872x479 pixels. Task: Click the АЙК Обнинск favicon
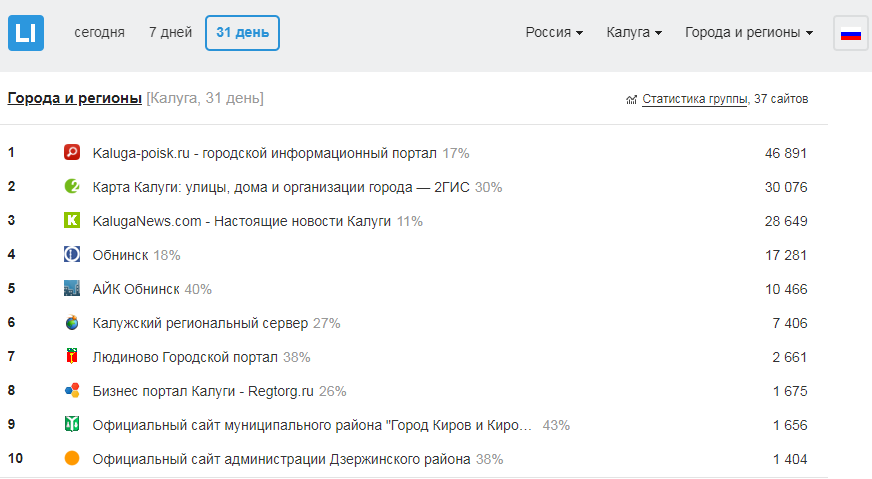(x=72, y=289)
